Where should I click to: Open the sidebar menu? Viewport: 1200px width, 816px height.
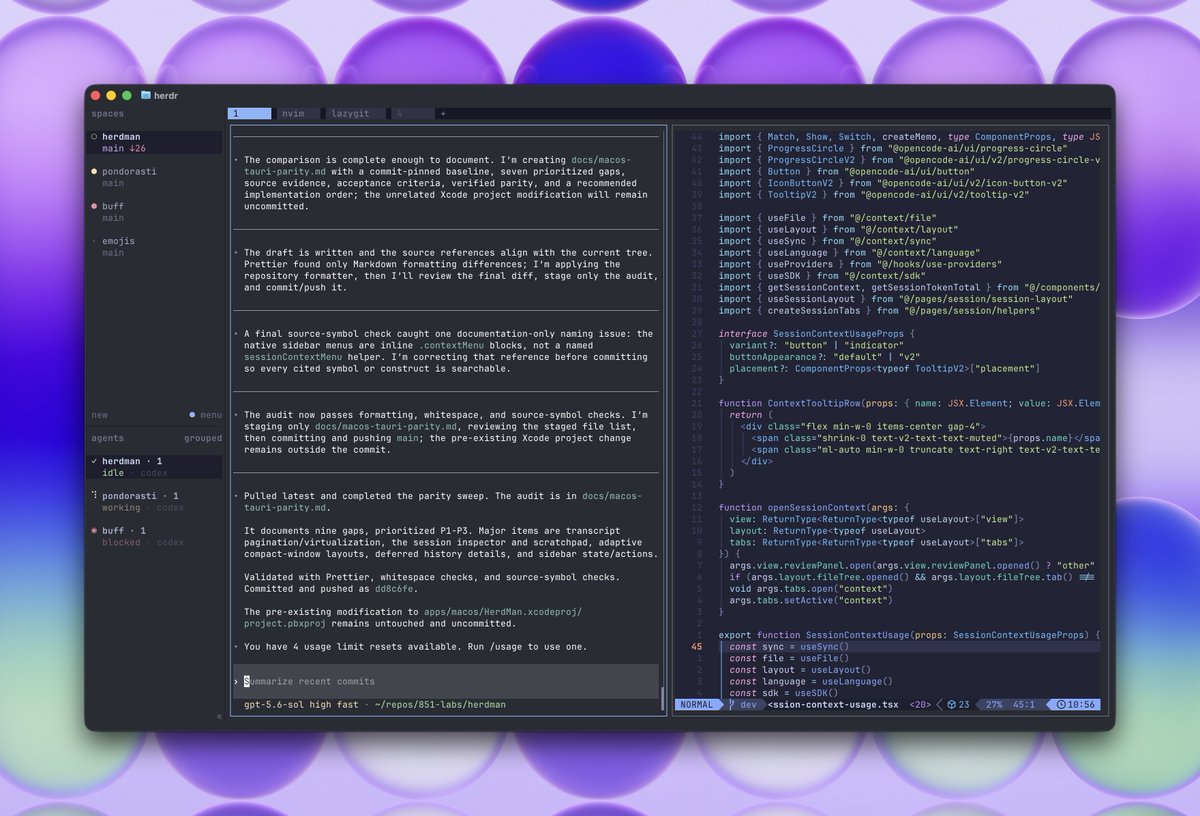coord(211,414)
